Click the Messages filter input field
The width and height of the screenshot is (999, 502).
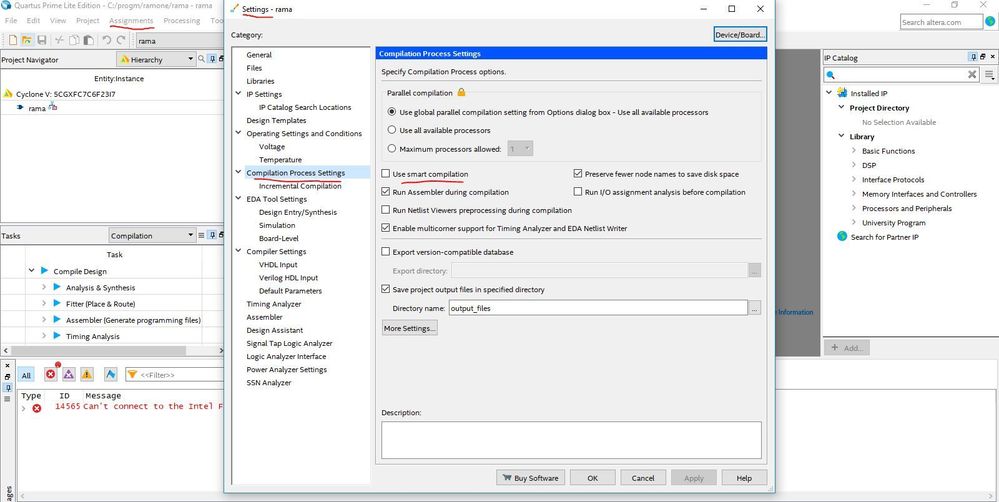[175, 375]
